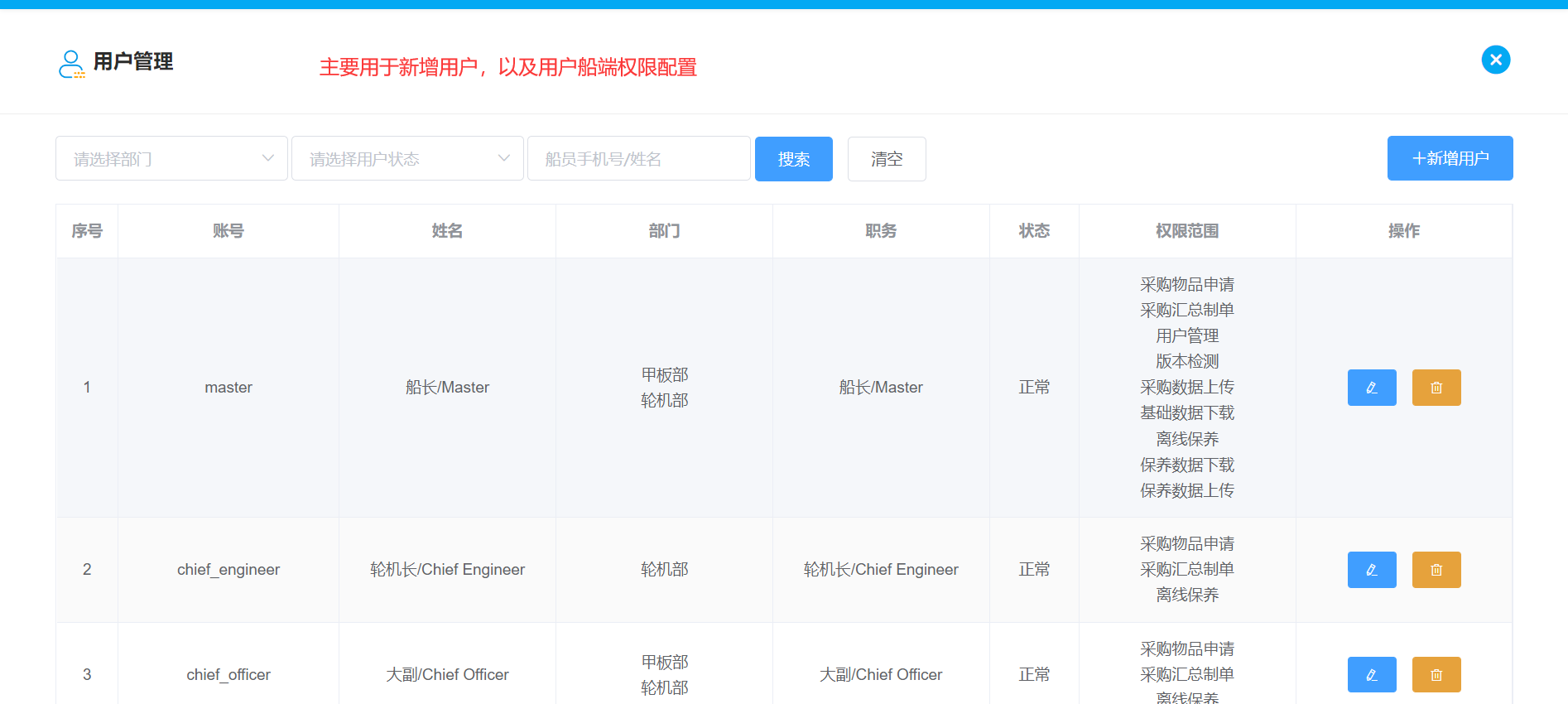This screenshot has width=1568, height=704.
Task: Click the 序号 column header
Action: pos(87,231)
